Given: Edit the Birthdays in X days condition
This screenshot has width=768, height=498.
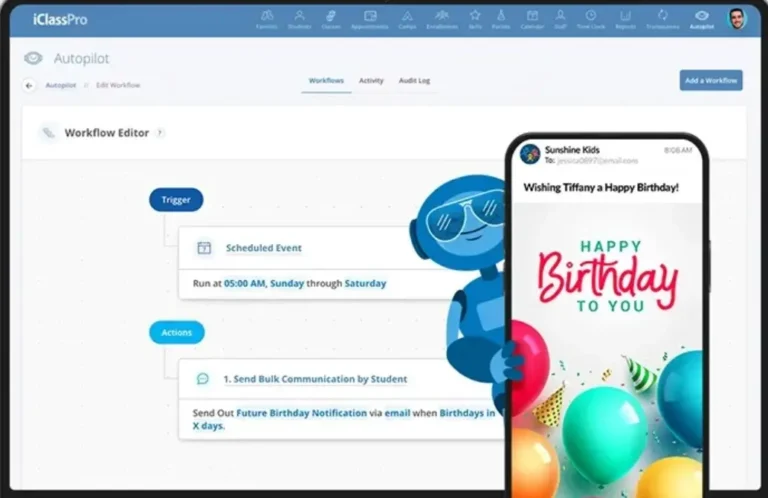Looking at the screenshot, I should click(x=344, y=419).
